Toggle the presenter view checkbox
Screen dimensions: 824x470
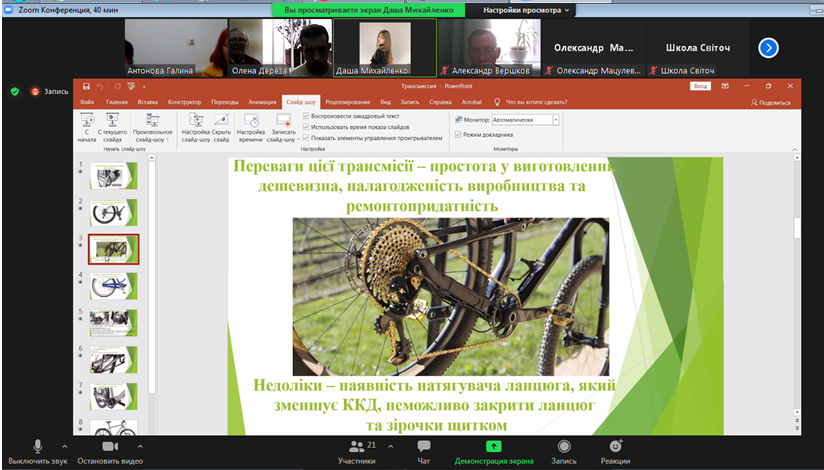tap(458, 134)
